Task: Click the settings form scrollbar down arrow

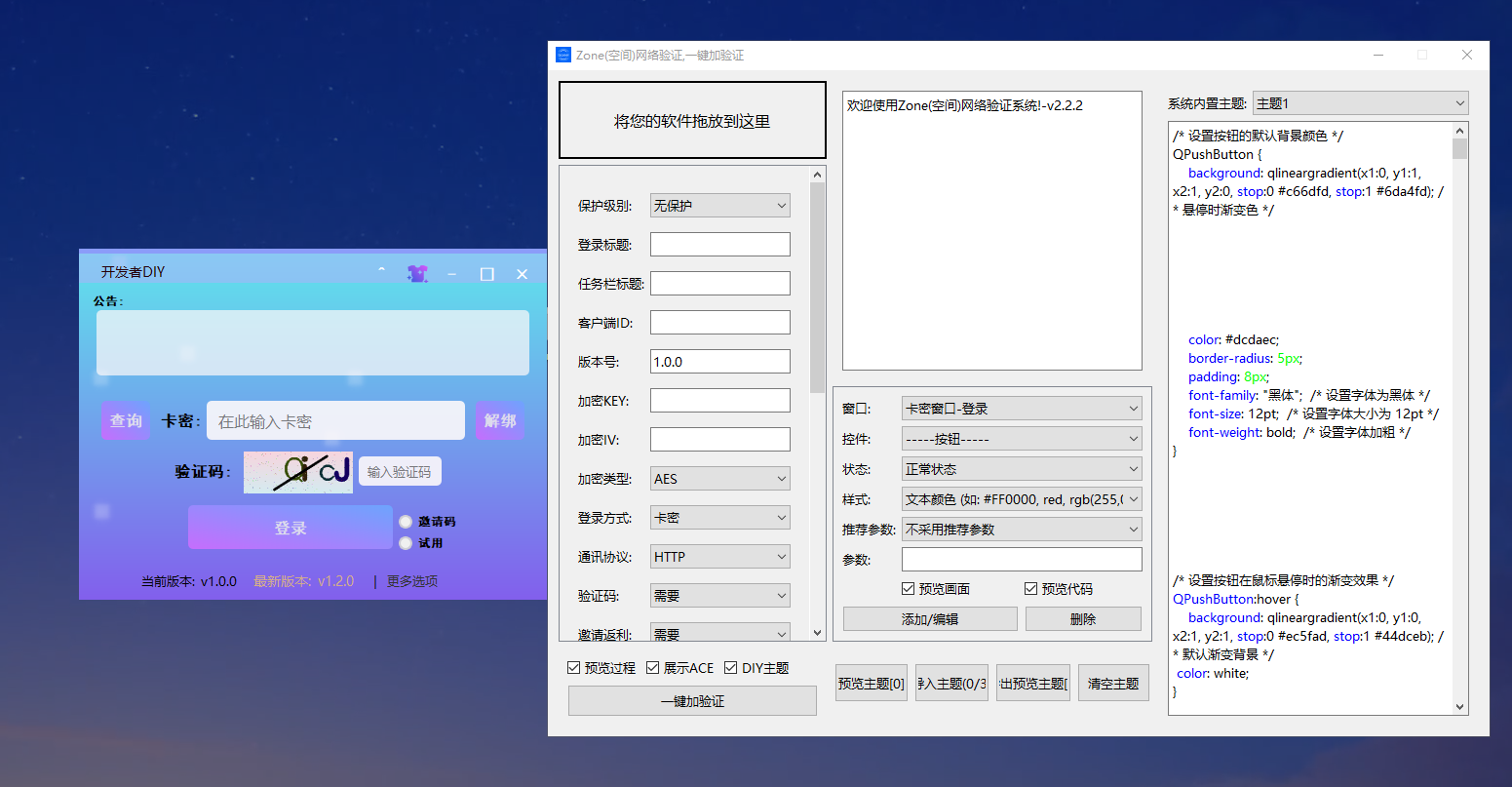Action: click(817, 633)
